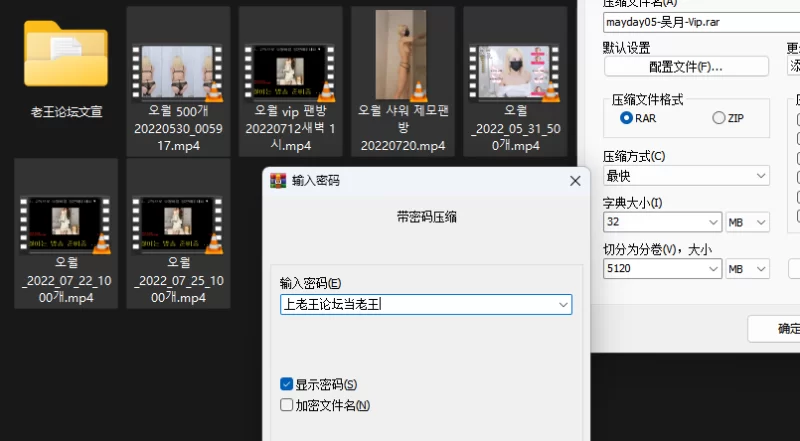The image size is (800, 441).
Task: Click the 配置文件(F)... button
Action: [686, 67]
